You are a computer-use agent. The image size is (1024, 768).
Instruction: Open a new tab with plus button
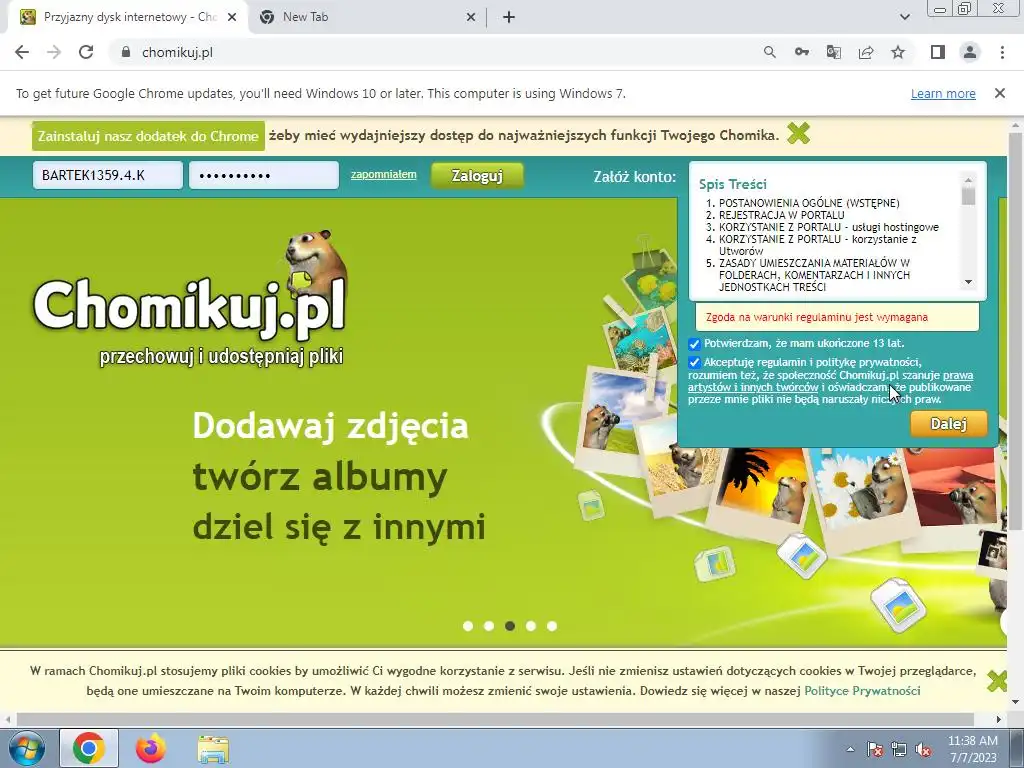(x=509, y=18)
